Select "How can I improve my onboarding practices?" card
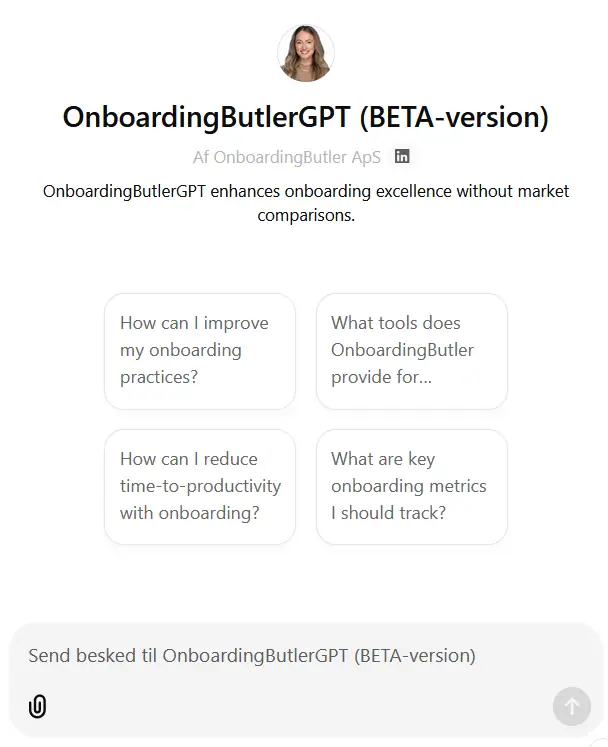Screen dimensions: 608x747 point(200,351)
